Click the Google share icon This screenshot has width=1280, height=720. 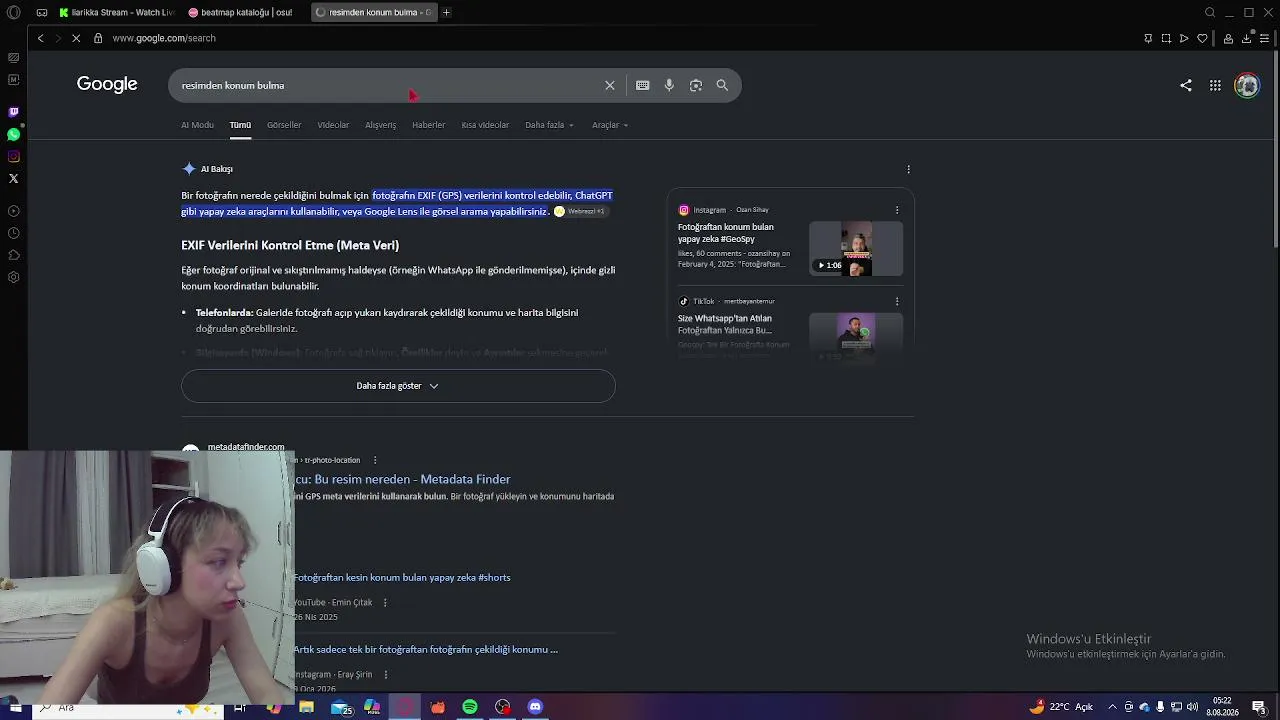point(1186,85)
